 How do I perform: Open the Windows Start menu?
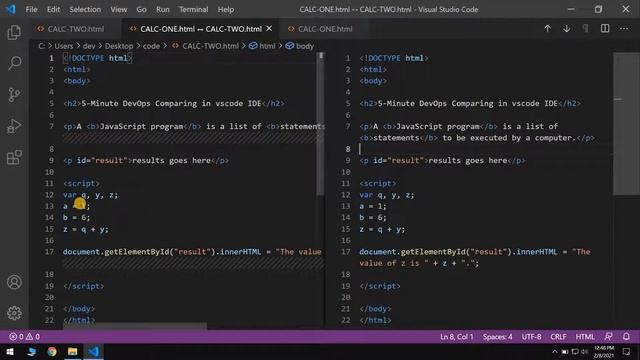[x=10, y=351]
